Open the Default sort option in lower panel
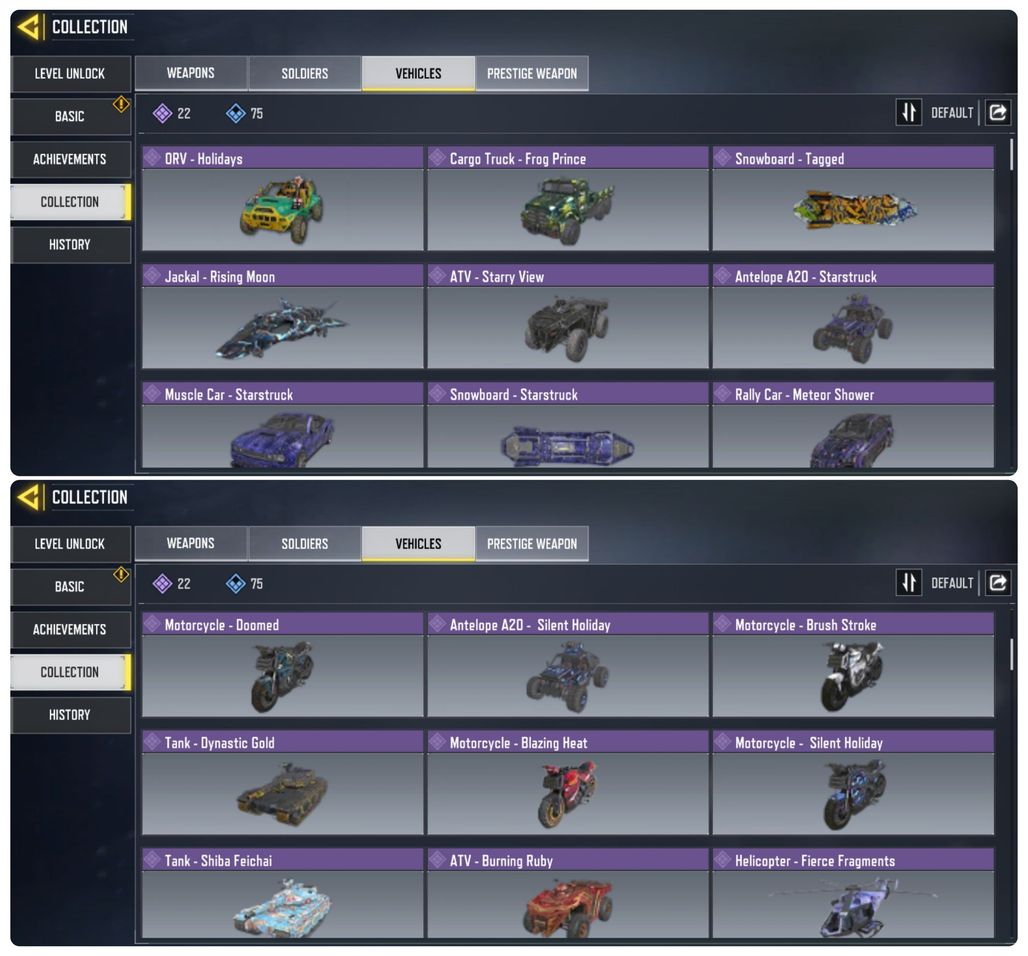Screen dimensions: 1028x956 tap(952, 583)
